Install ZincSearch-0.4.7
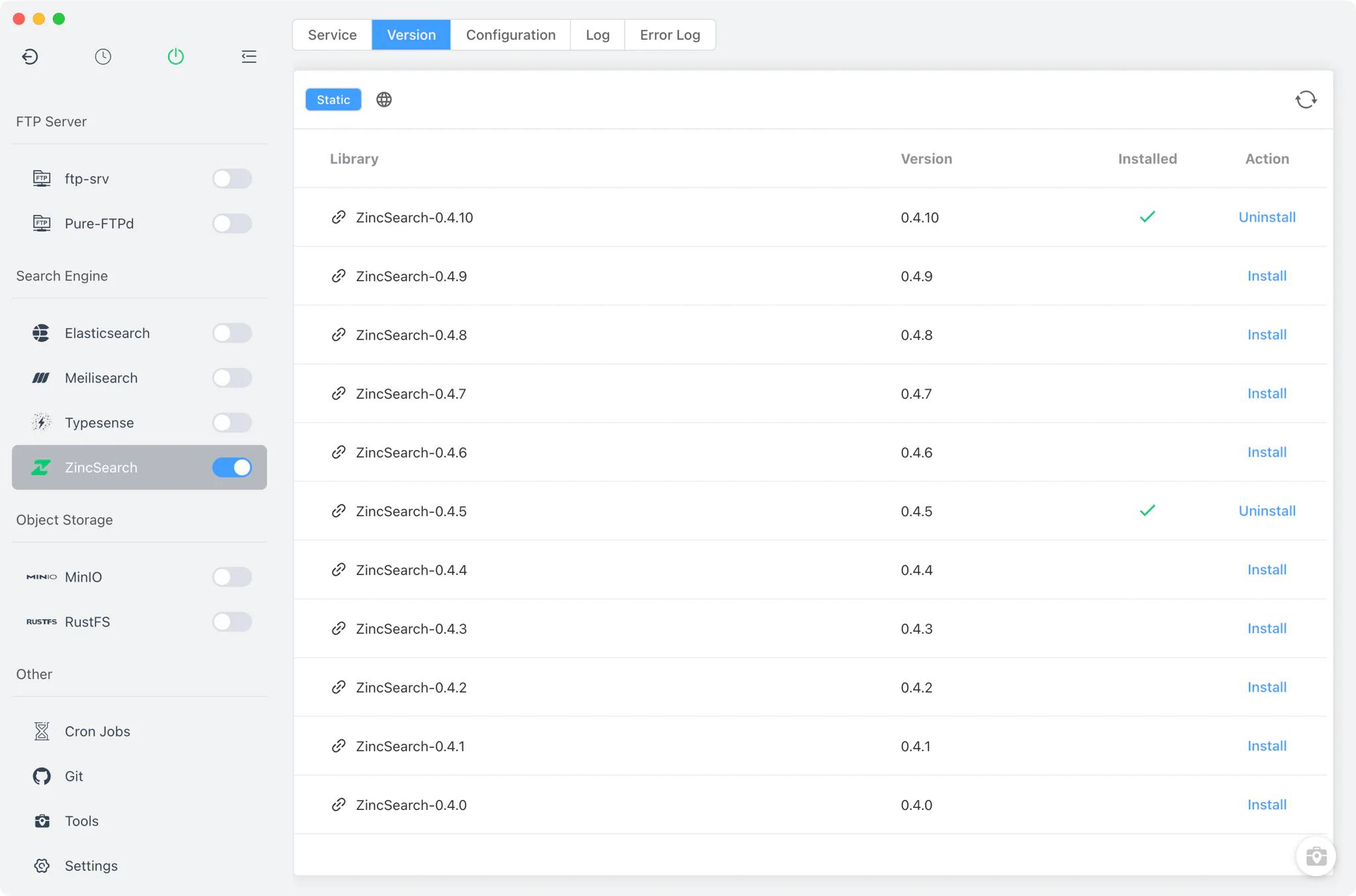The height and width of the screenshot is (896, 1356). tap(1267, 394)
